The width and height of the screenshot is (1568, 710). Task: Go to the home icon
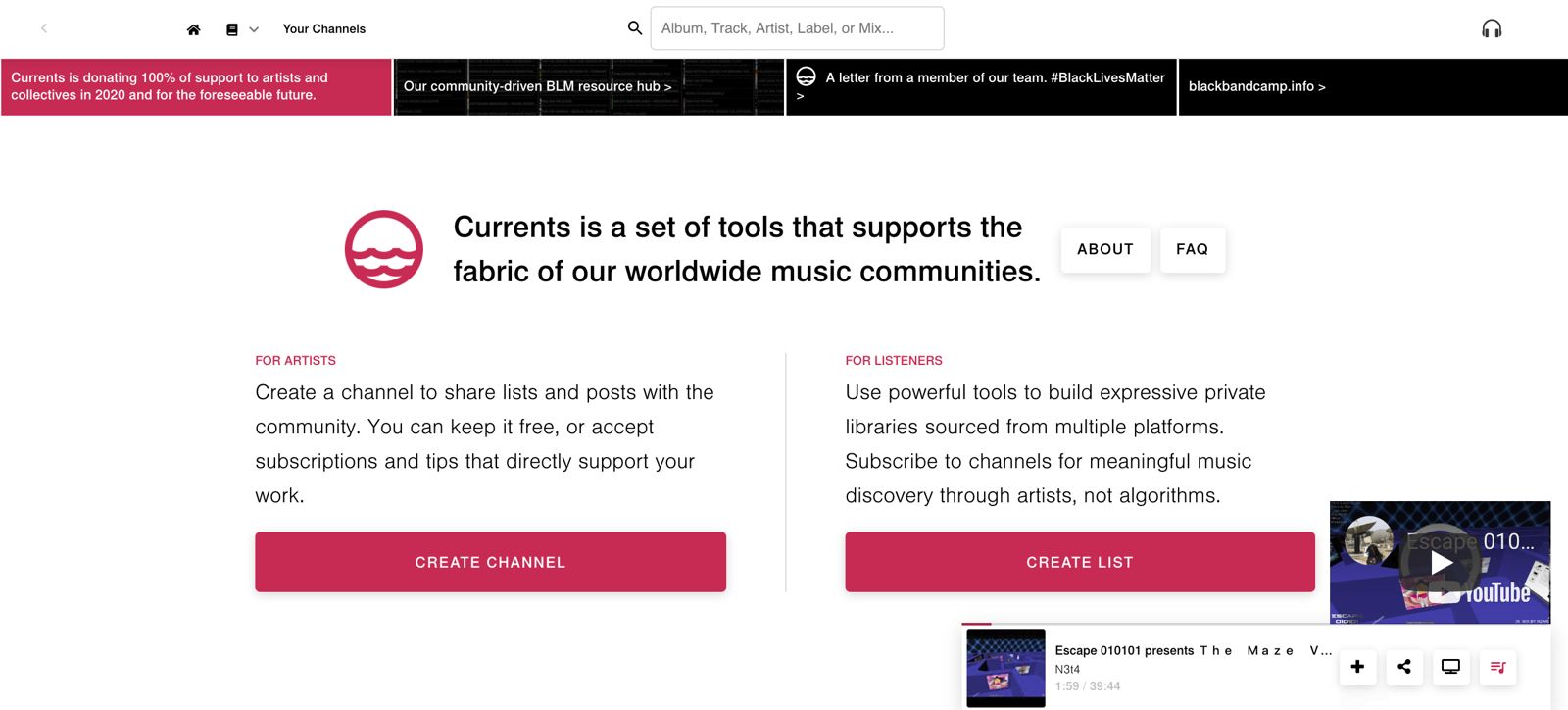(x=193, y=29)
